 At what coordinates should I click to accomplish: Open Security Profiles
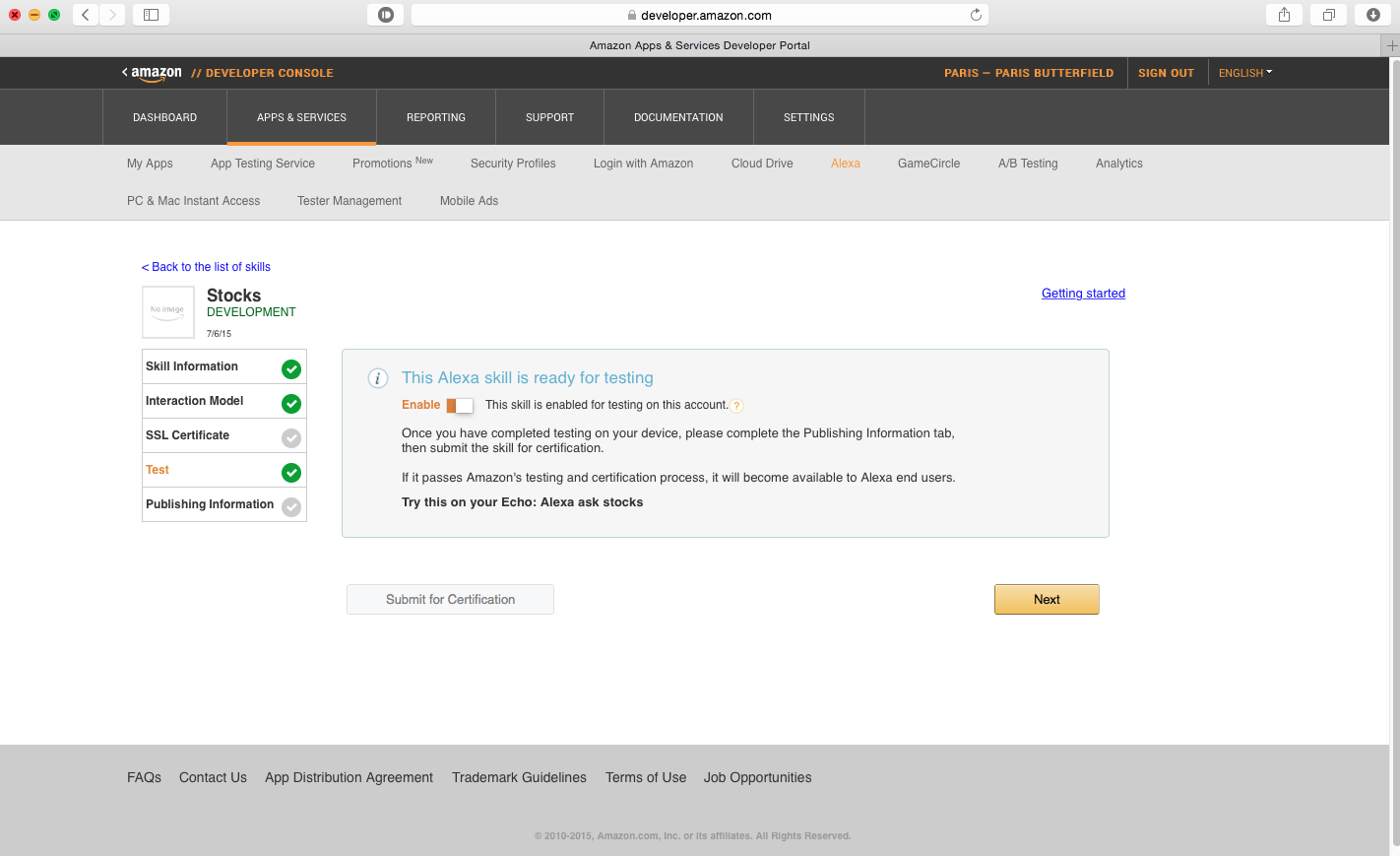coord(513,164)
